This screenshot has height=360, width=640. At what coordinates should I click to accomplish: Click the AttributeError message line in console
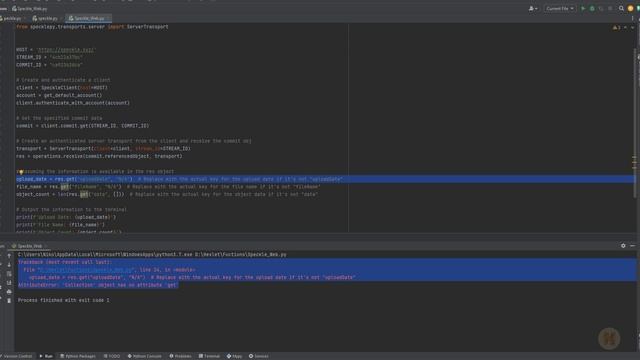pyautogui.click(x=98, y=285)
